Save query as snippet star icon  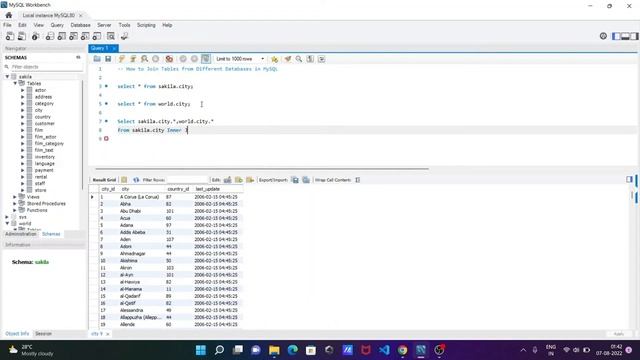pyautogui.click(x=274, y=59)
